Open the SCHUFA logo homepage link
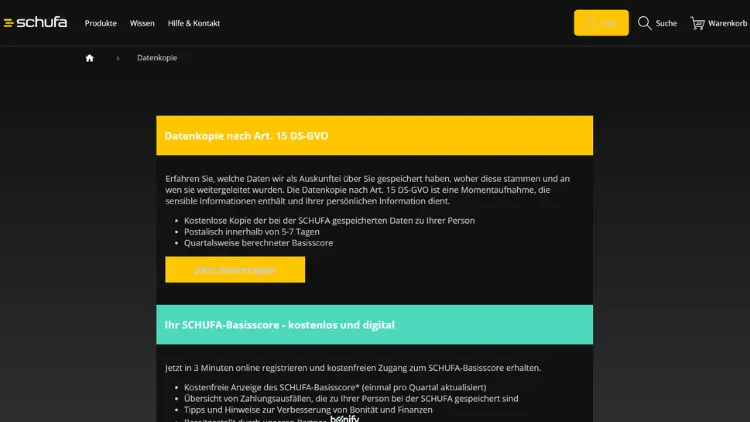This screenshot has width=750, height=422. [35, 22]
